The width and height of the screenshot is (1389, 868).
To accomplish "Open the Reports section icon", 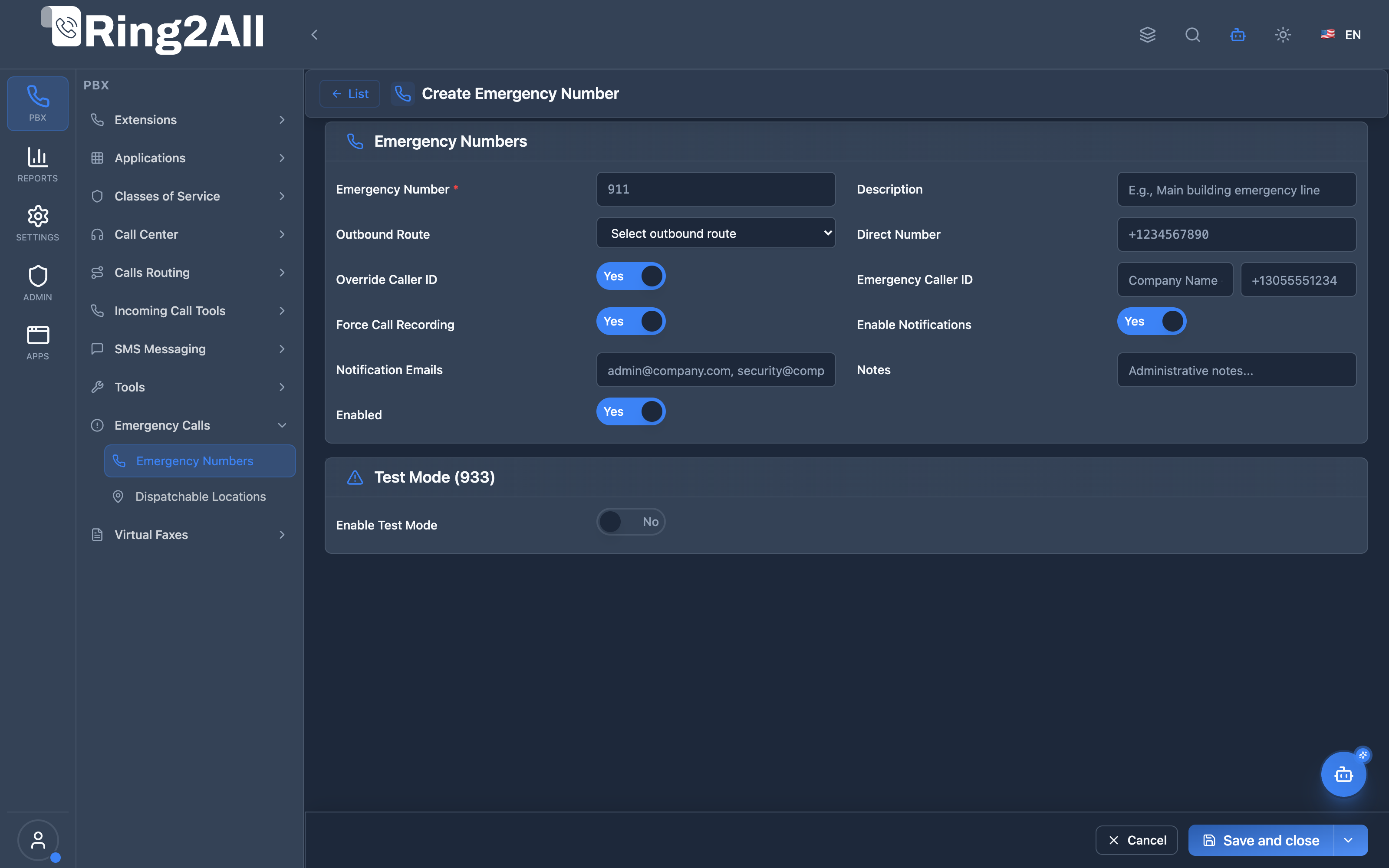I will coord(37,165).
